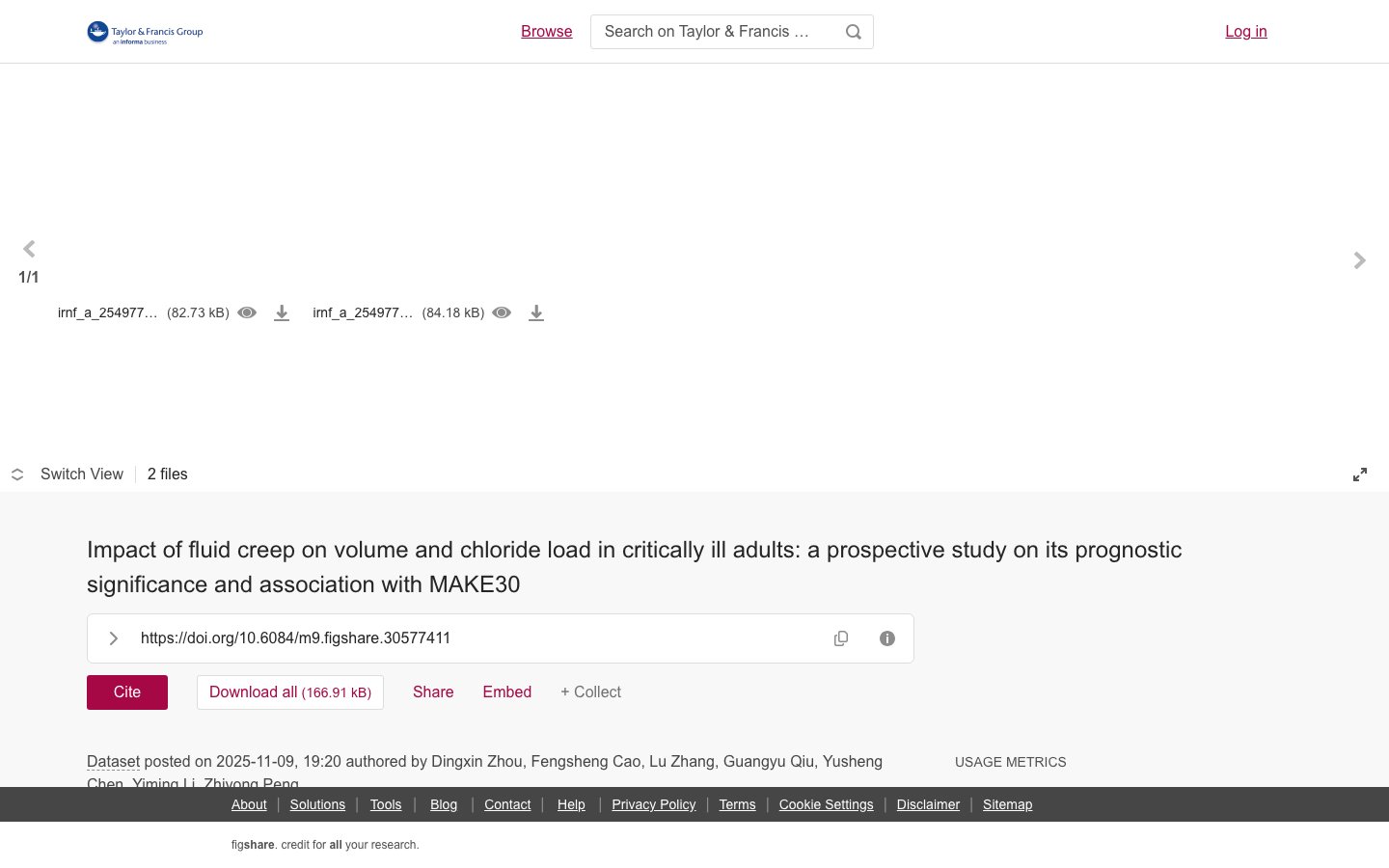Click the second irnf_a_254977 file name

pos(363,312)
